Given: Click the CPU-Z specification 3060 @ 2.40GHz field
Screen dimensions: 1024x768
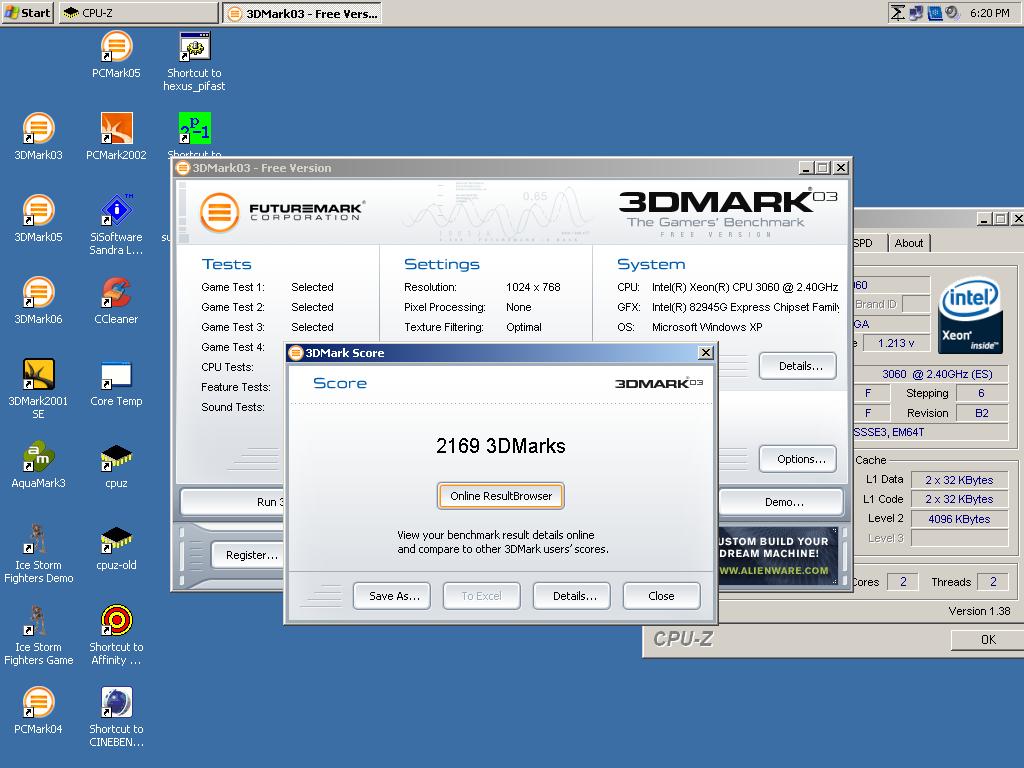Looking at the screenshot, I should (x=931, y=374).
